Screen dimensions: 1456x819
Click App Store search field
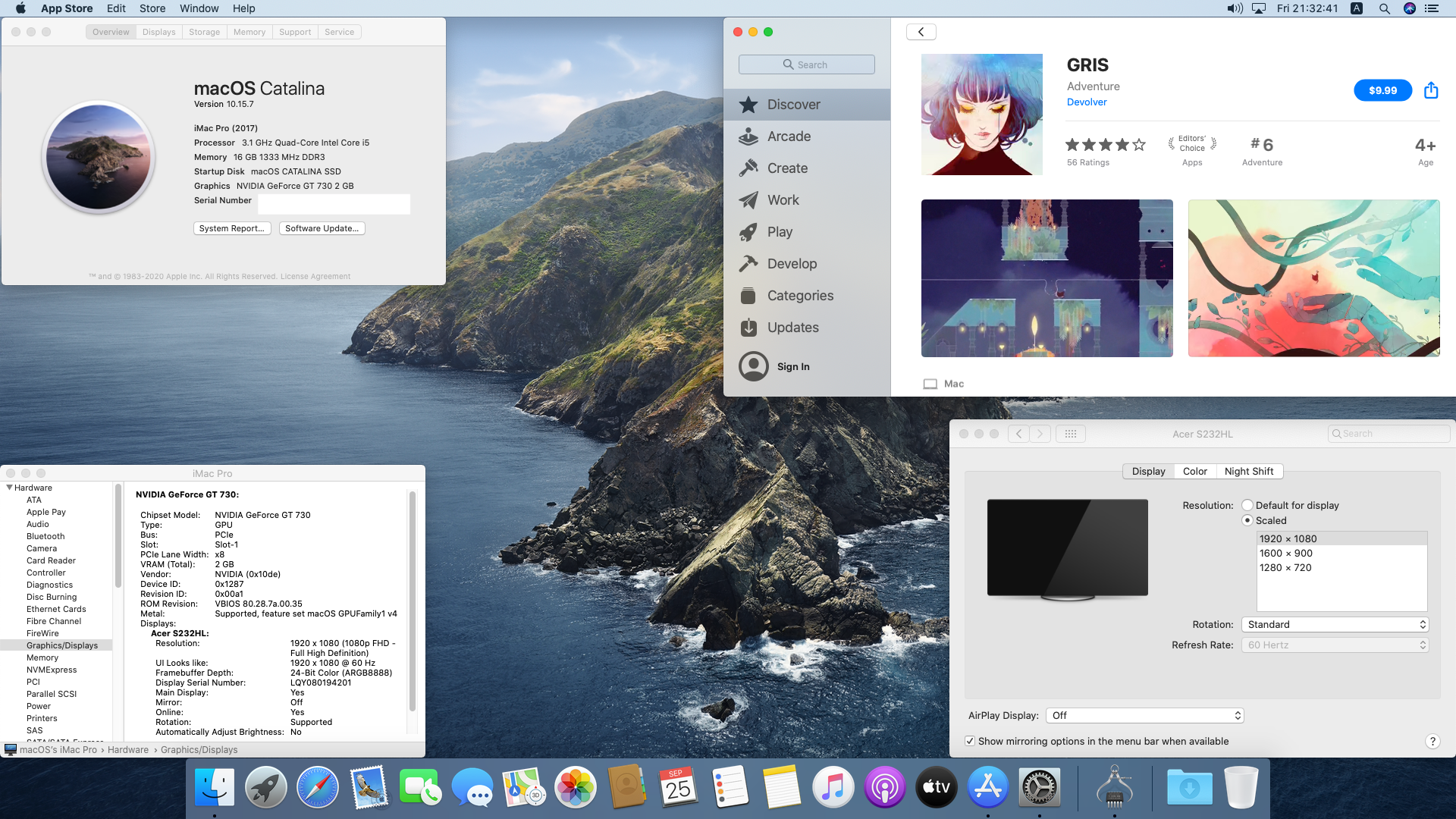coord(807,64)
